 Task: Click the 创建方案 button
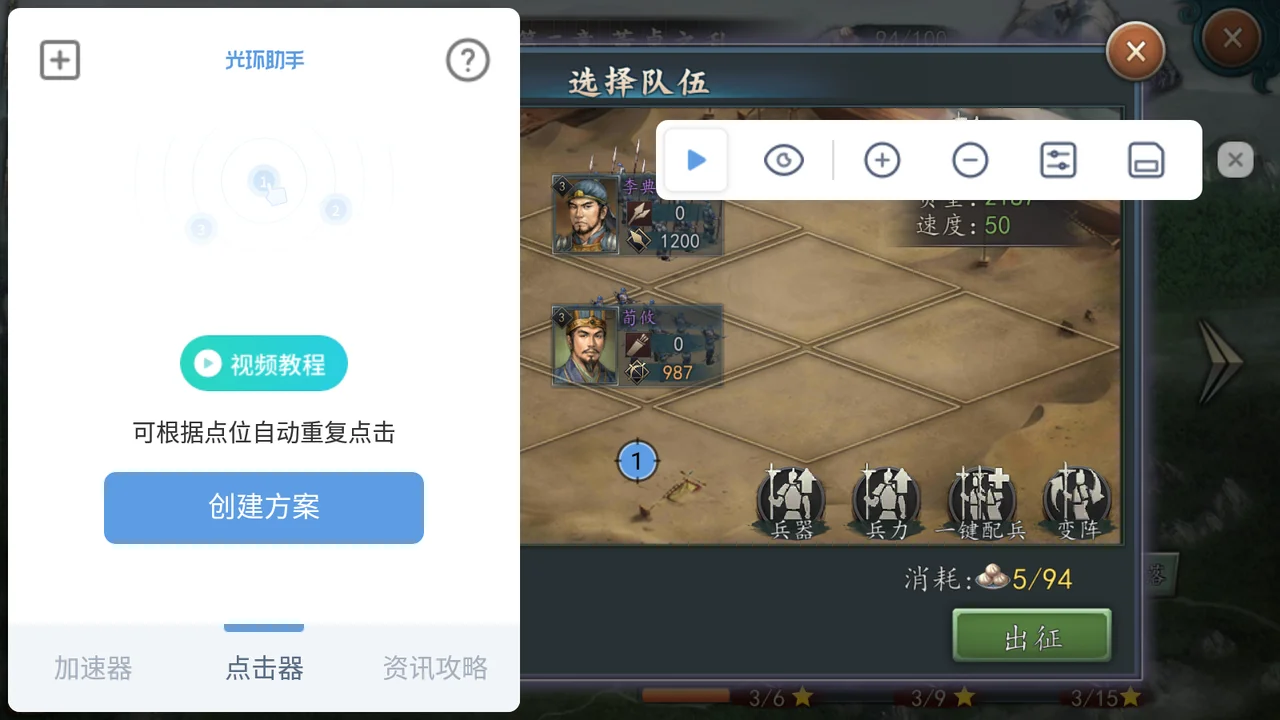[x=264, y=507]
